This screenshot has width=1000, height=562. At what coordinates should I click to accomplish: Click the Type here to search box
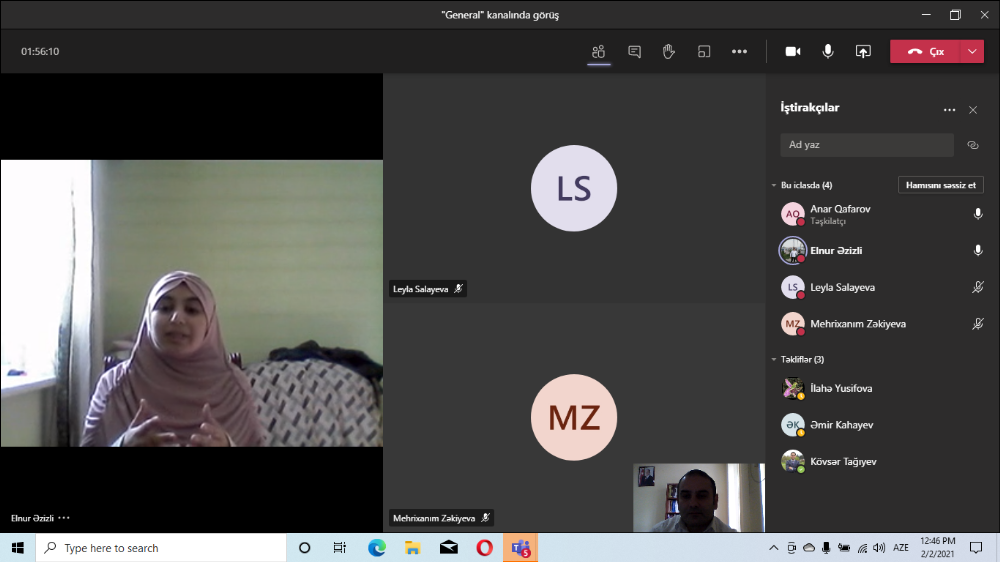[x=161, y=548]
